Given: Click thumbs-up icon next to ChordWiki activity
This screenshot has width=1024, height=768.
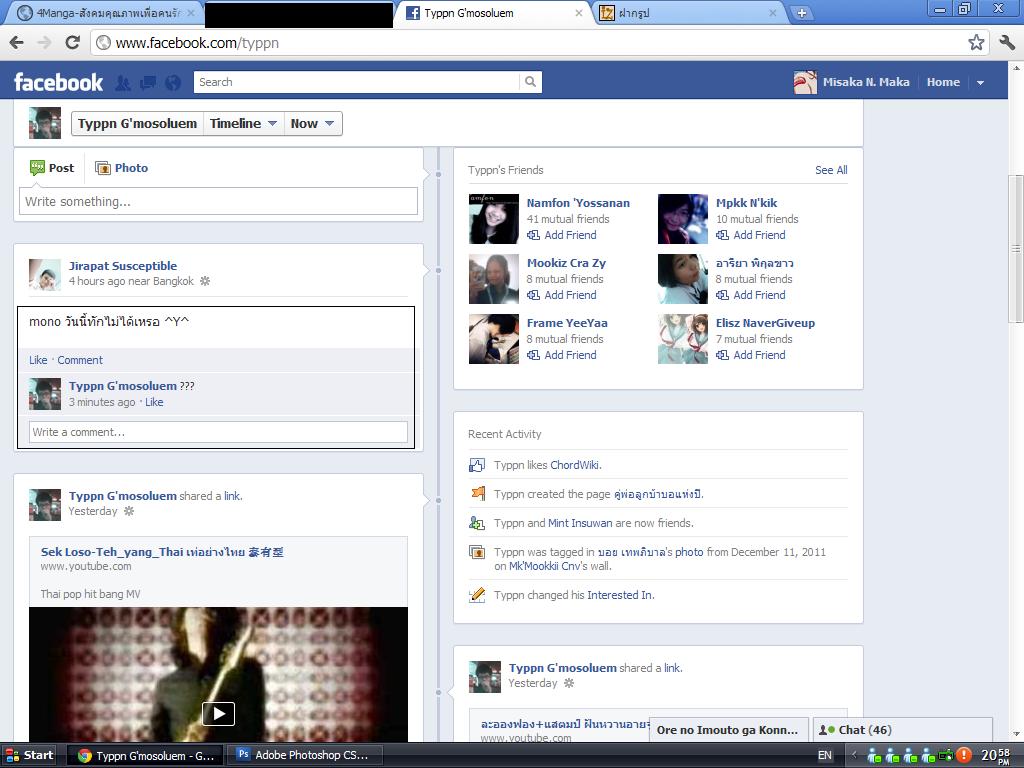Looking at the screenshot, I should tap(477, 465).
